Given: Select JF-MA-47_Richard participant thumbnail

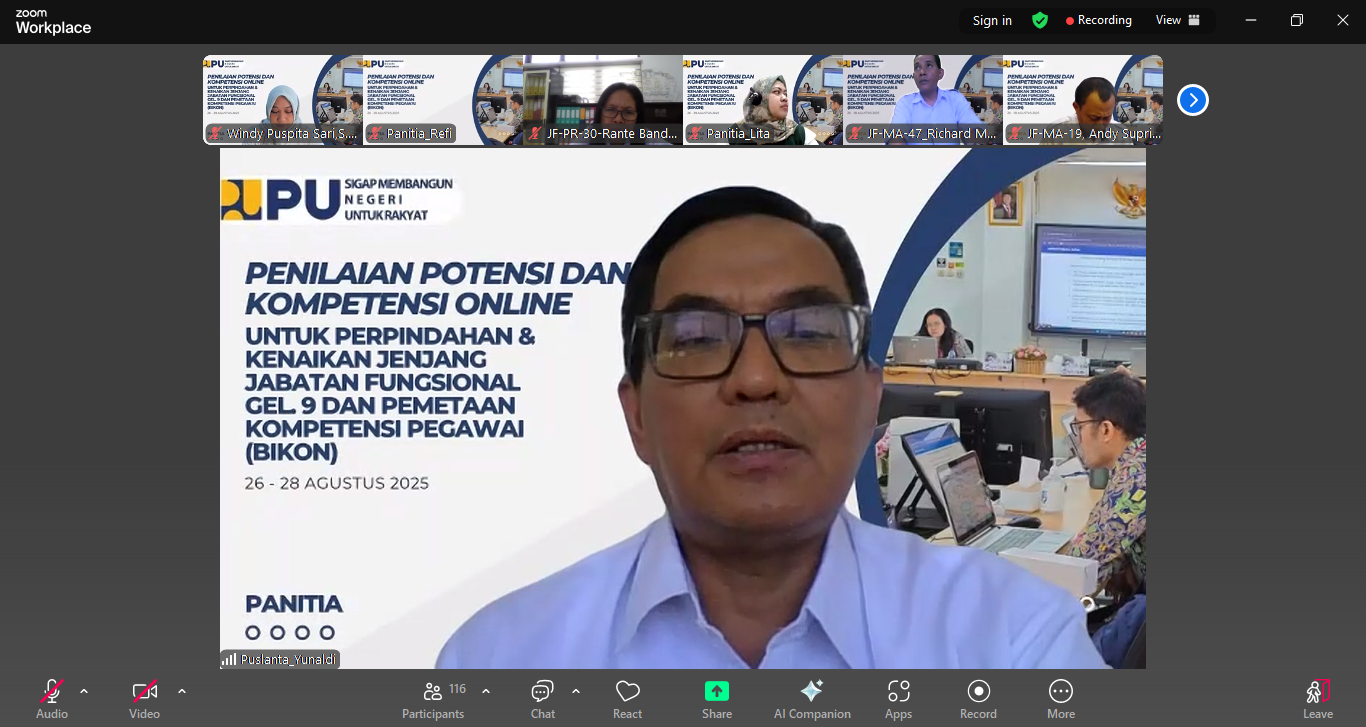Looking at the screenshot, I should coord(923,100).
